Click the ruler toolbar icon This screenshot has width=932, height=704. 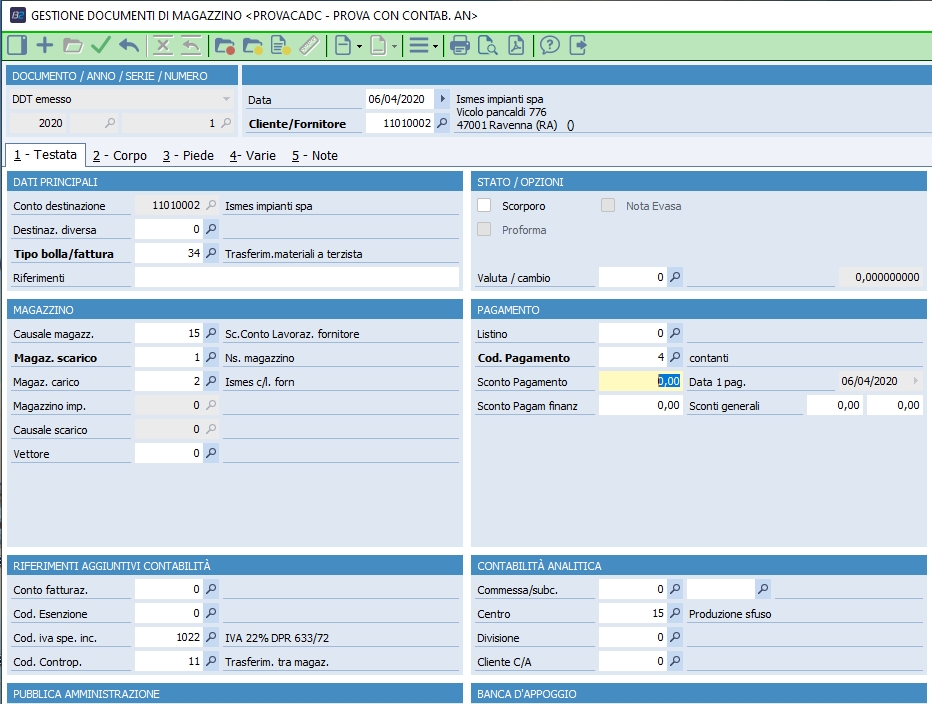click(x=309, y=45)
